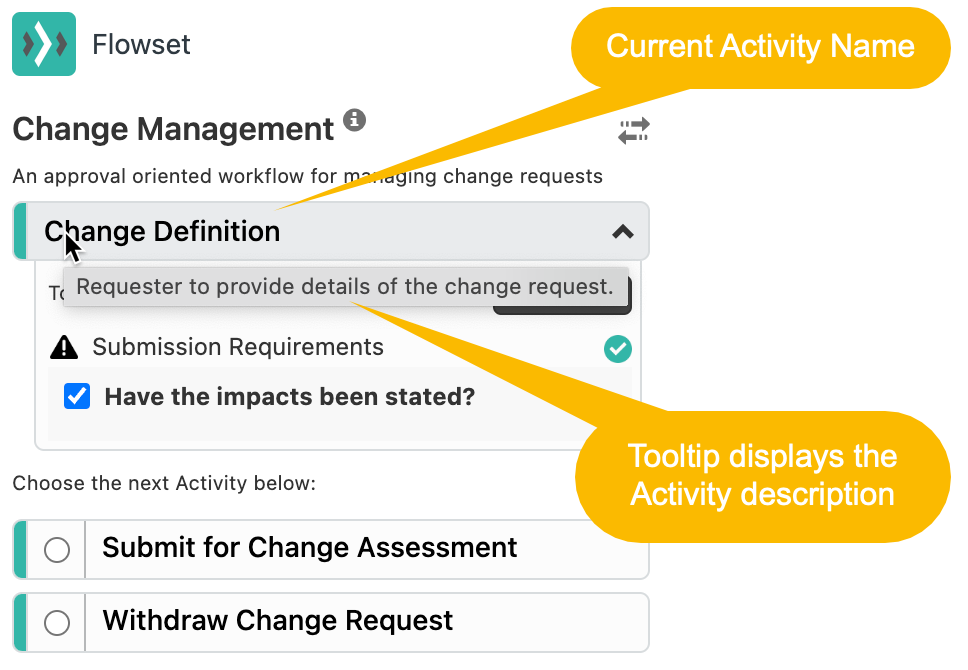Click the Change Management workflow title
This screenshot has width=968, height=670.
tap(173, 129)
